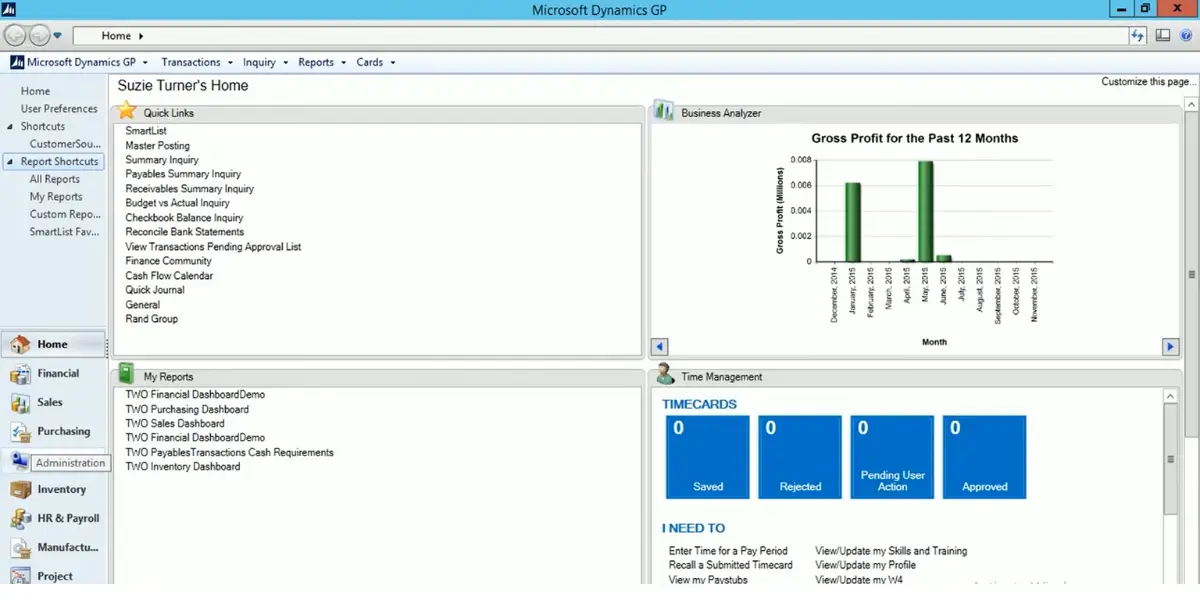Open the Sales module icon
The height and width of the screenshot is (600, 1200).
click(x=20, y=403)
